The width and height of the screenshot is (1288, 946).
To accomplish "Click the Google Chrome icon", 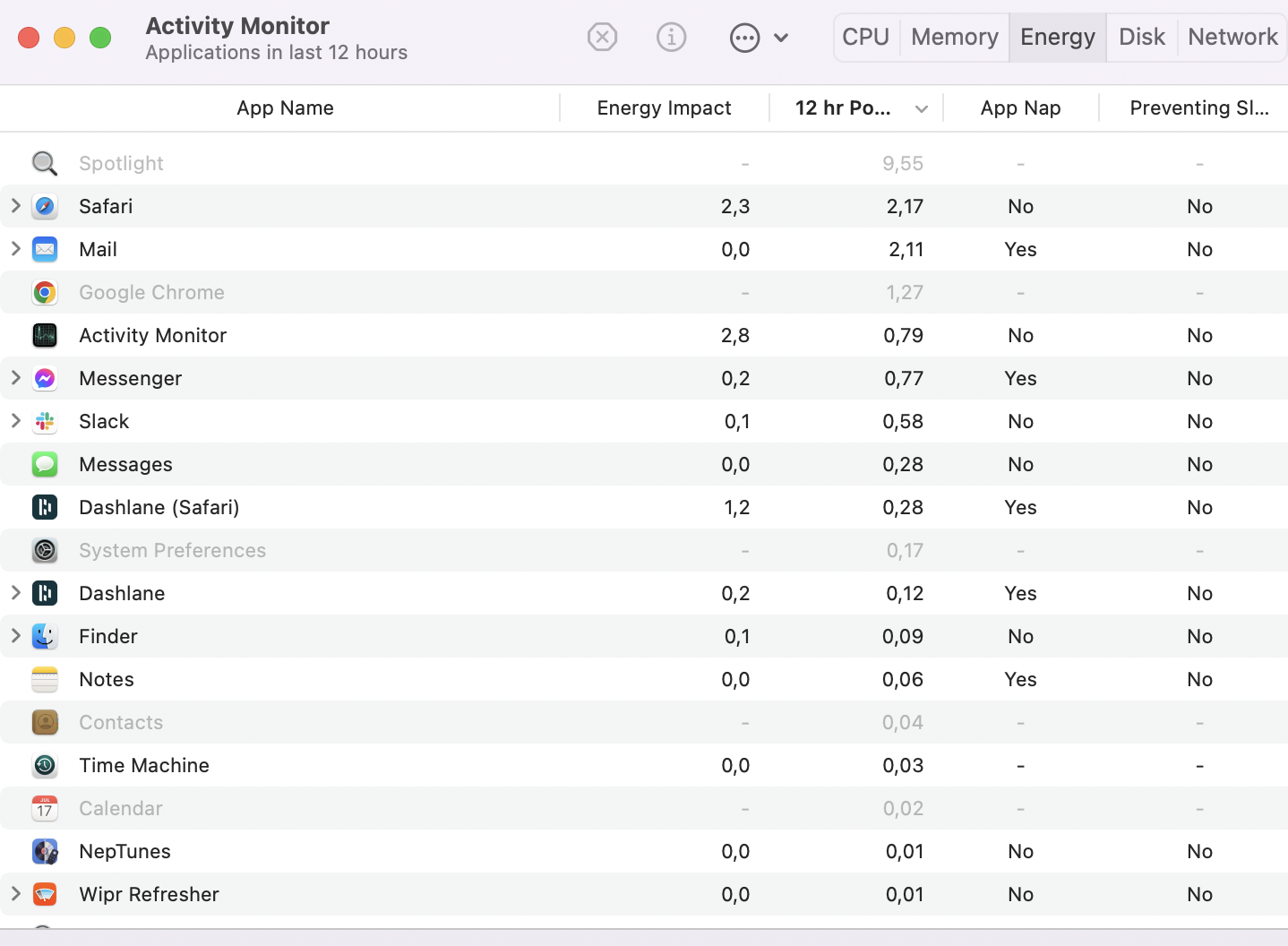I will click(45, 293).
